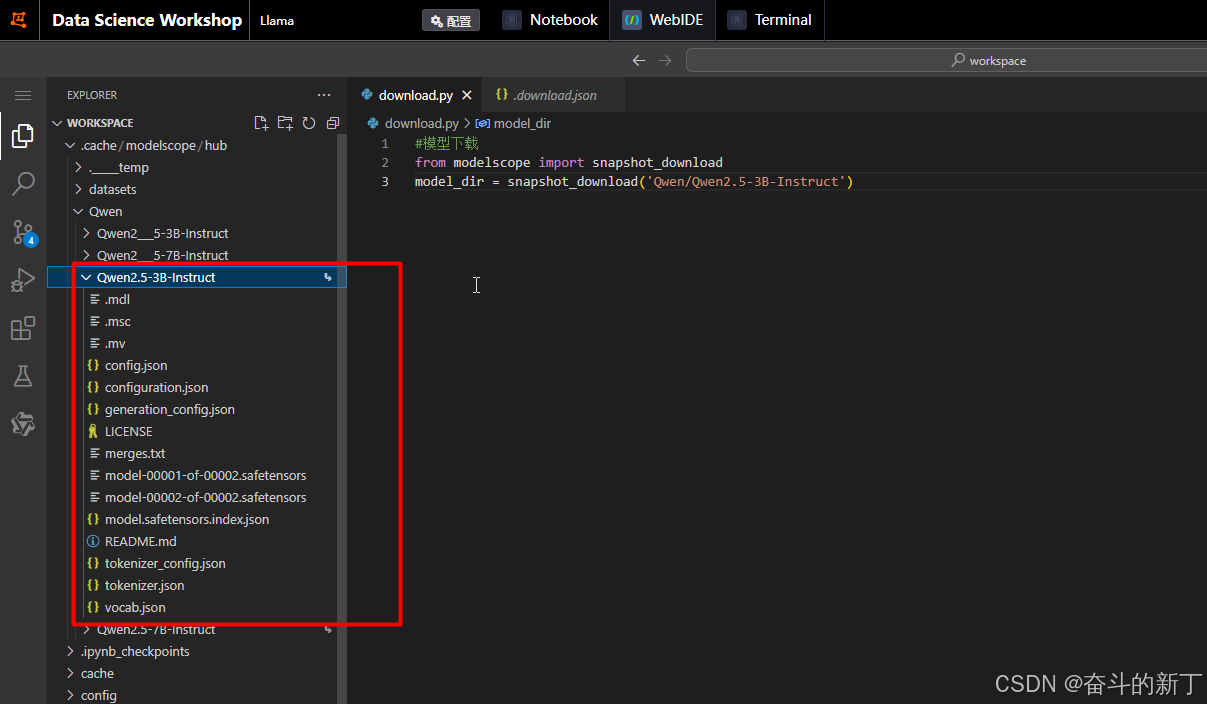Click the New Folder icon in Explorer

pos(285,123)
